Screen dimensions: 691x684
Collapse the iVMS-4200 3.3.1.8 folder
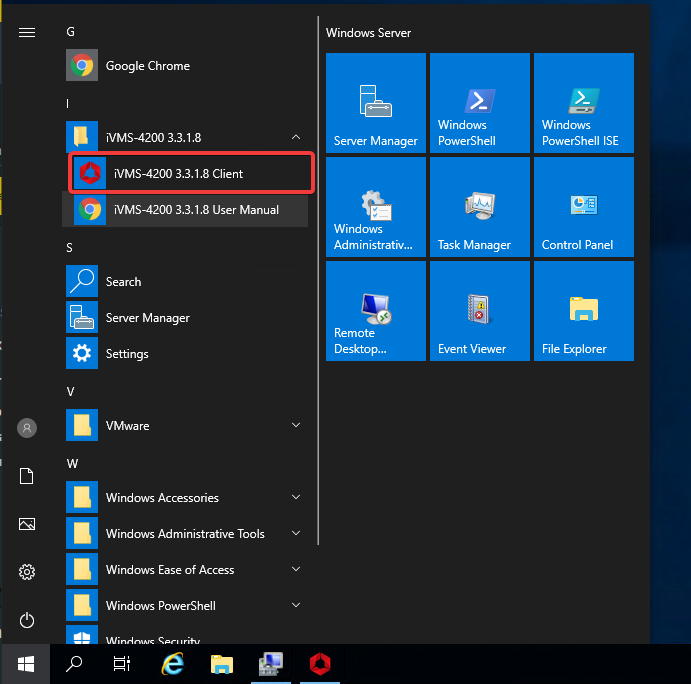click(x=296, y=137)
